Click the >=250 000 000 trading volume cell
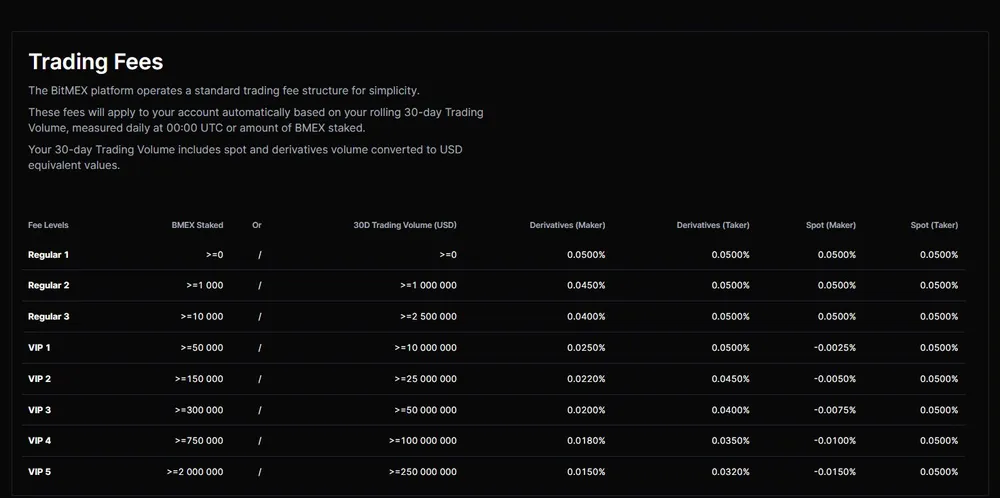Screen dimensions: 1000x498 (423, 472)
